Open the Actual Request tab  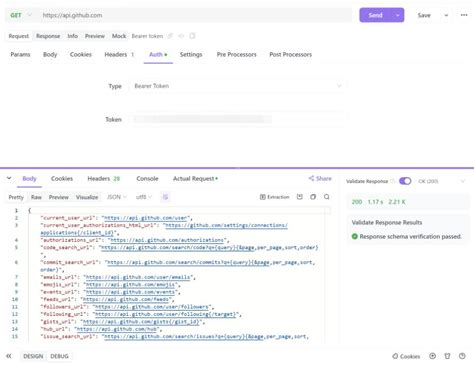click(195, 179)
